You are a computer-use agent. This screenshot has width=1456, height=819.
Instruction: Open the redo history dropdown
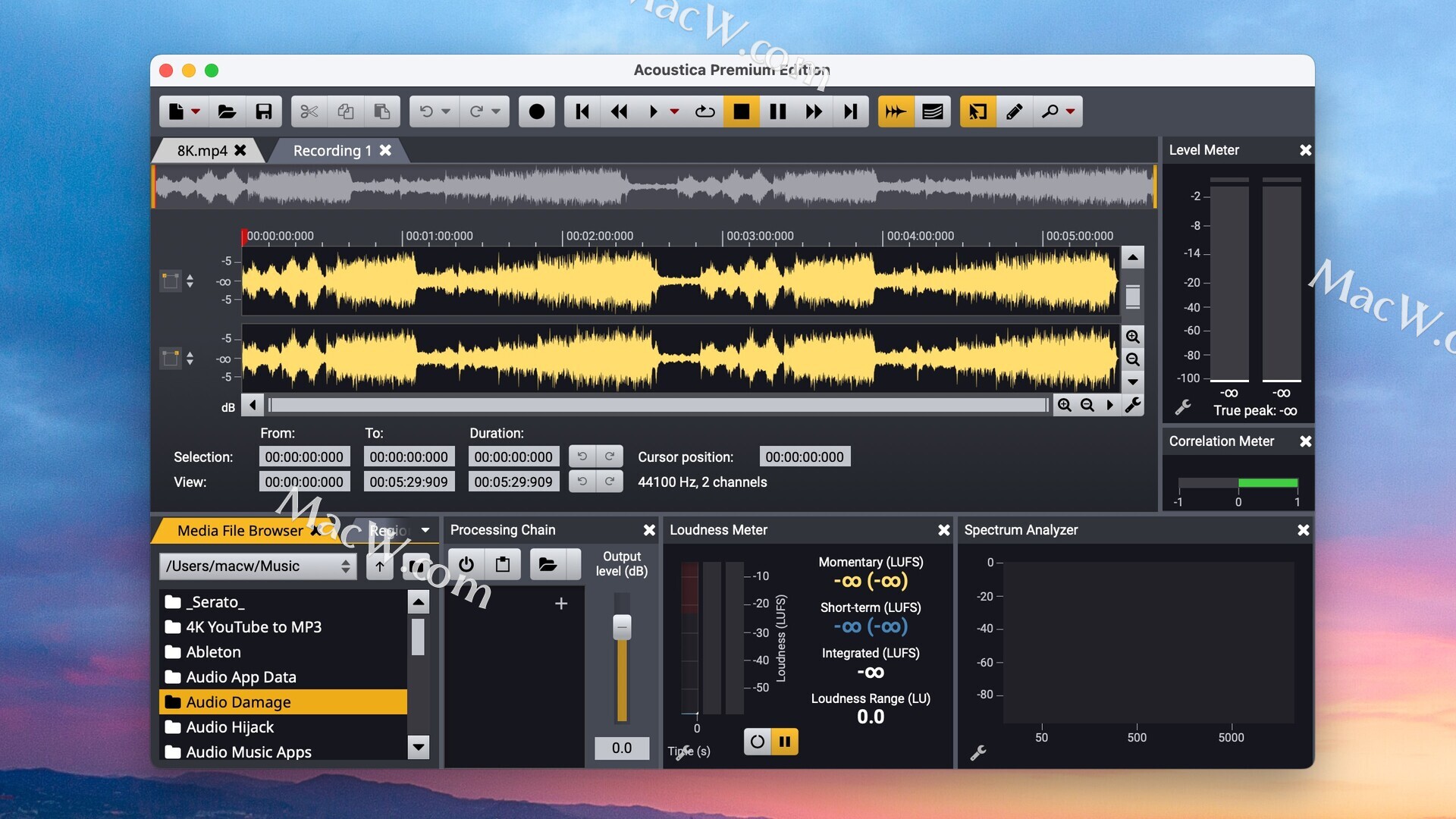pyautogui.click(x=496, y=112)
